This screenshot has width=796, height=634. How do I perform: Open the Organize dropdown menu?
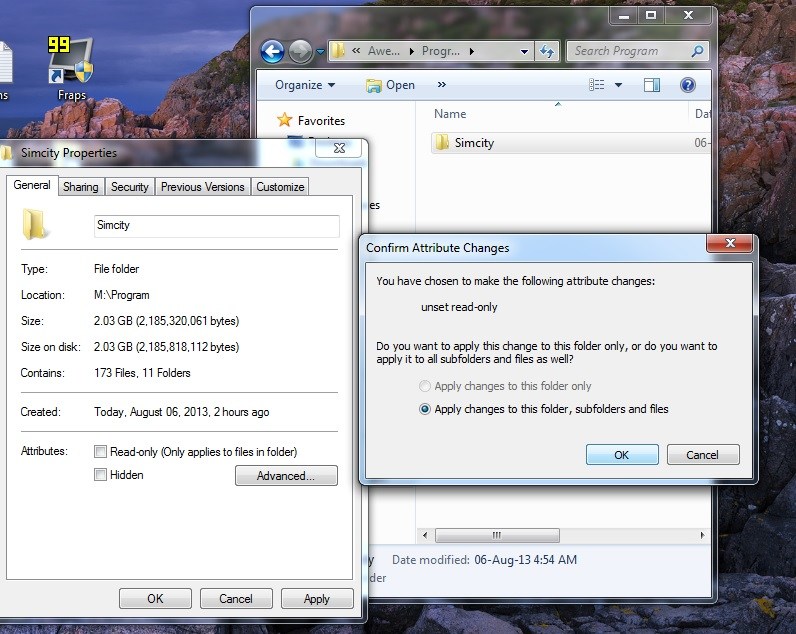click(305, 85)
